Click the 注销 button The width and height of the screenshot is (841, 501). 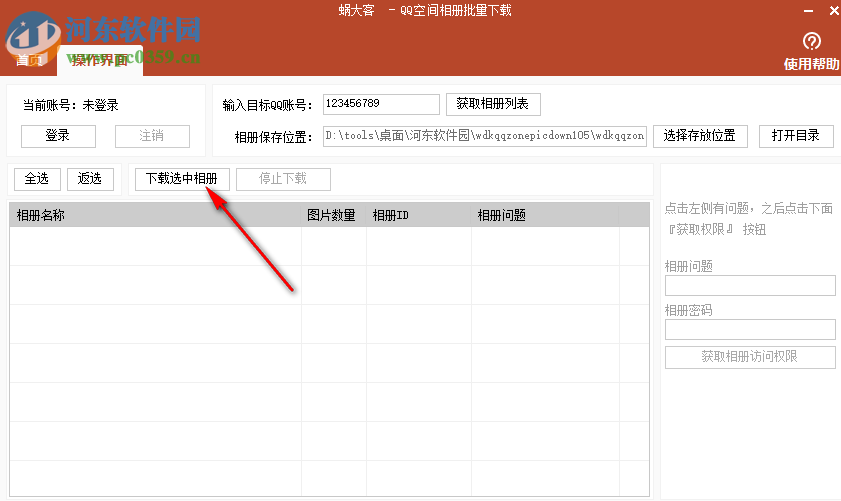(152, 136)
